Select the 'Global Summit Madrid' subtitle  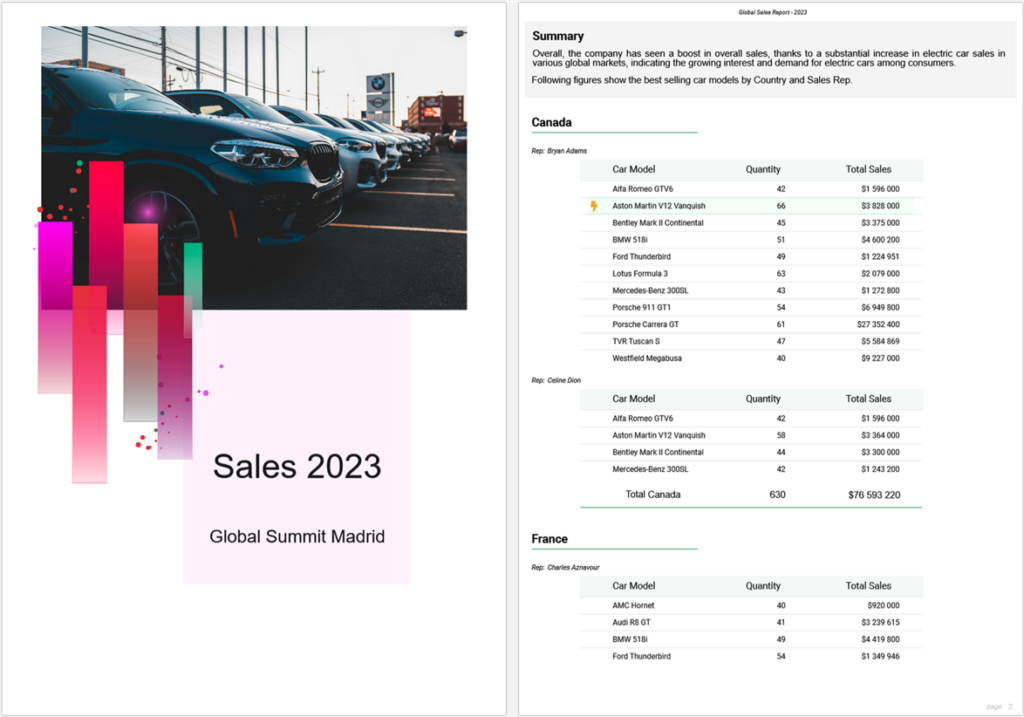(x=297, y=537)
